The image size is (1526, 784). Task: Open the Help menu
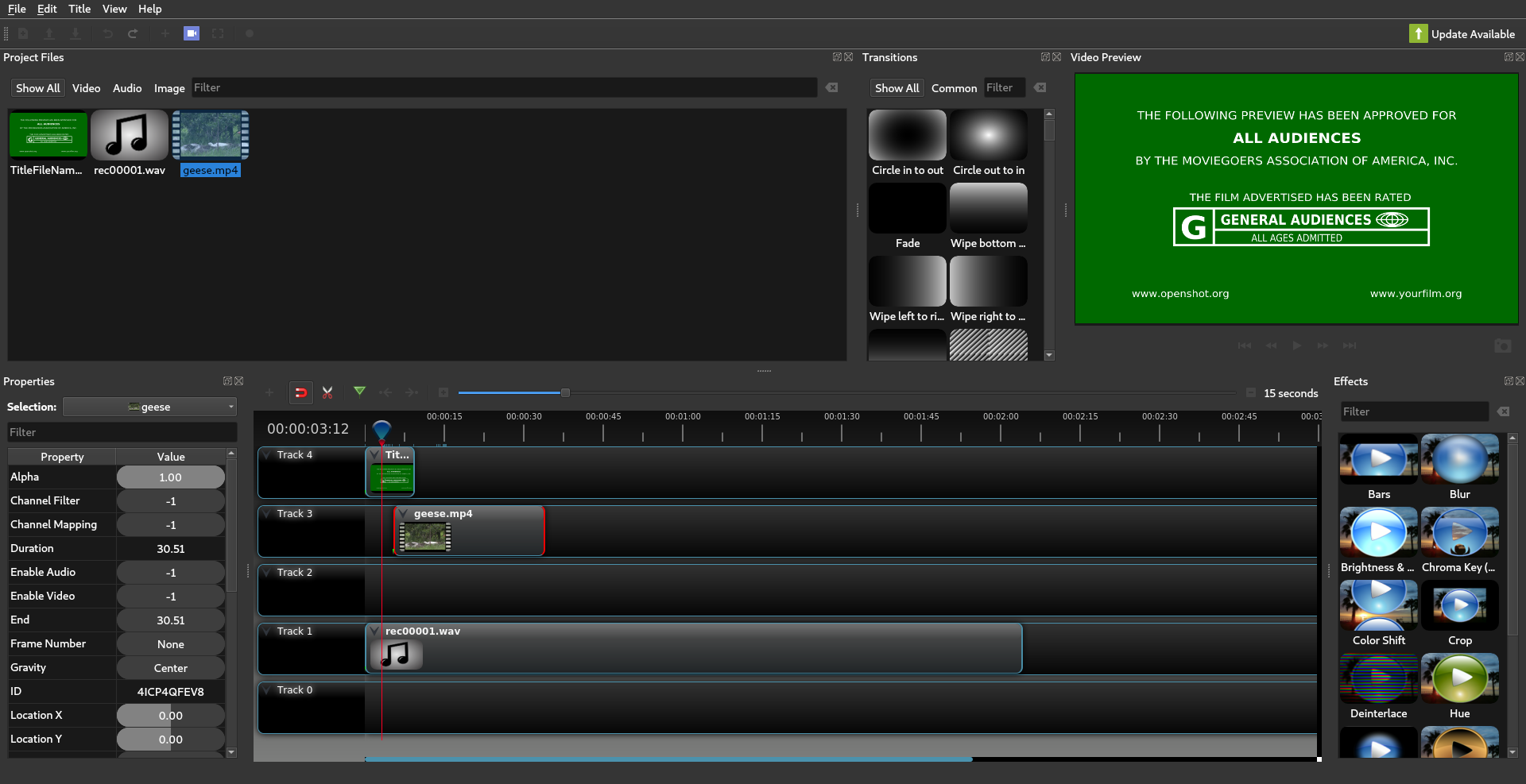coord(150,9)
